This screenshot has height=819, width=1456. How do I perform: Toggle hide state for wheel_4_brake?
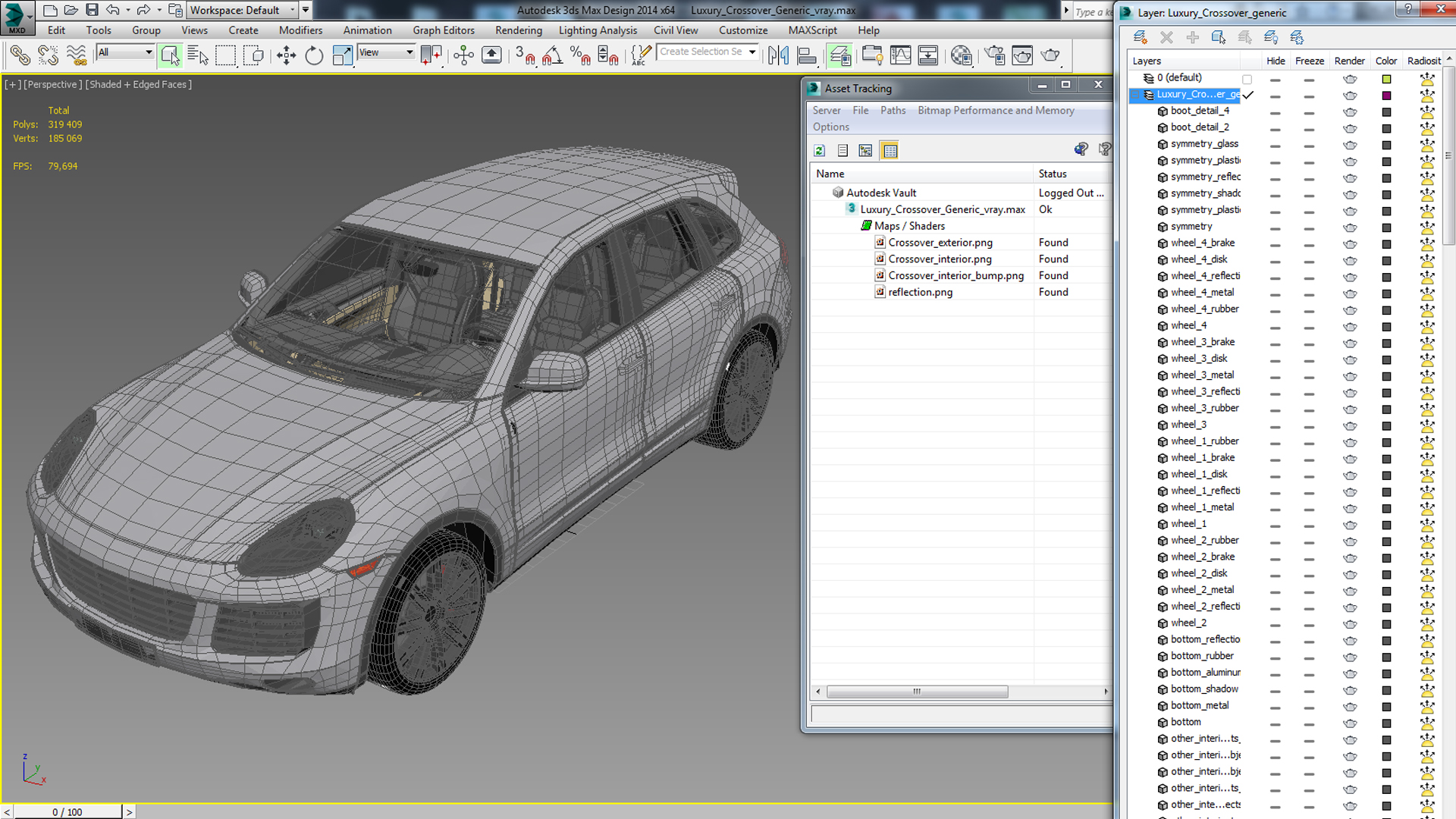point(1276,245)
